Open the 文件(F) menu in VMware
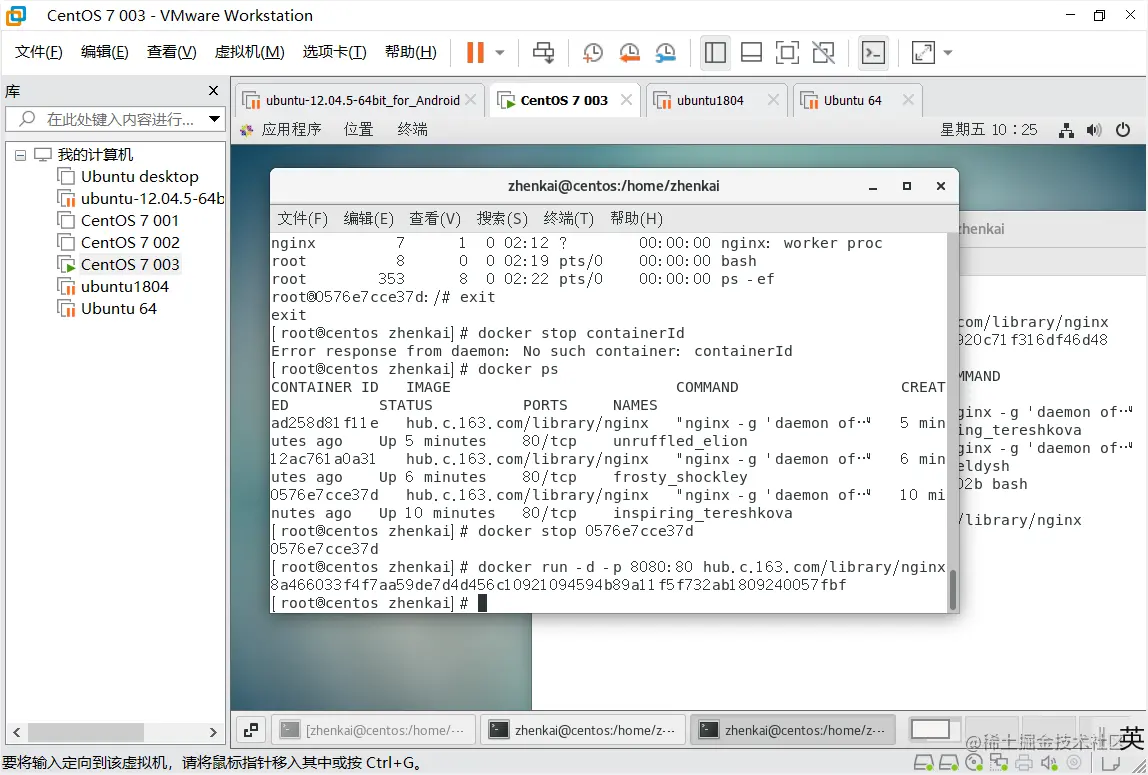The width and height of the screenshot is (1148, 775). pos(39,52)
